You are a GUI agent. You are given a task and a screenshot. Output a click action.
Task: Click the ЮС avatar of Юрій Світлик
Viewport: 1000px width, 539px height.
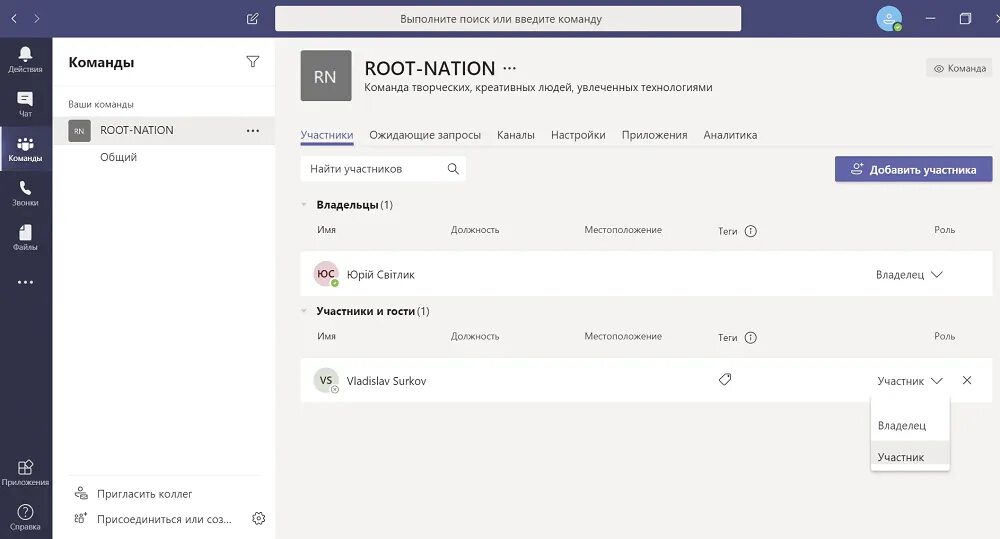pos(326,274)
